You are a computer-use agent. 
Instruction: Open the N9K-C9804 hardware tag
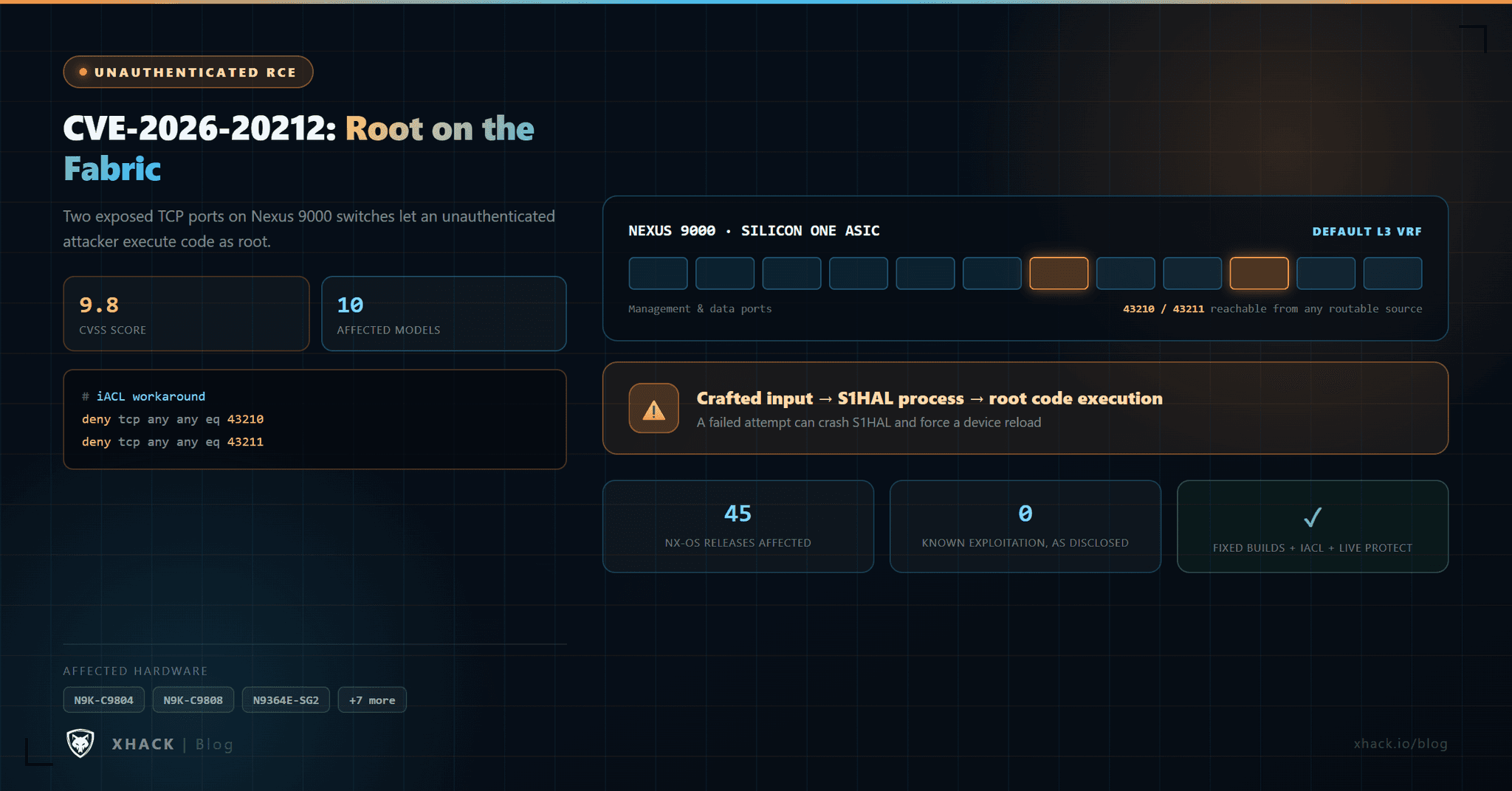click(104, 700)
